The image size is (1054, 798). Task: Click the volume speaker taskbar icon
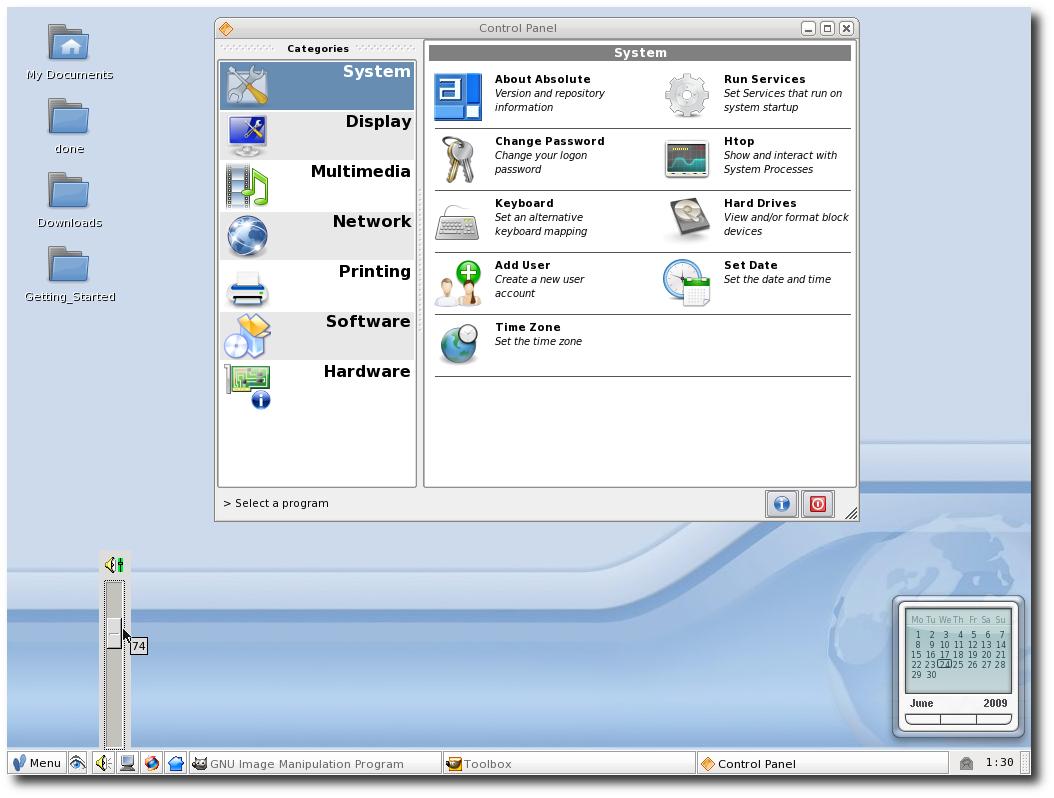(103, 763)
